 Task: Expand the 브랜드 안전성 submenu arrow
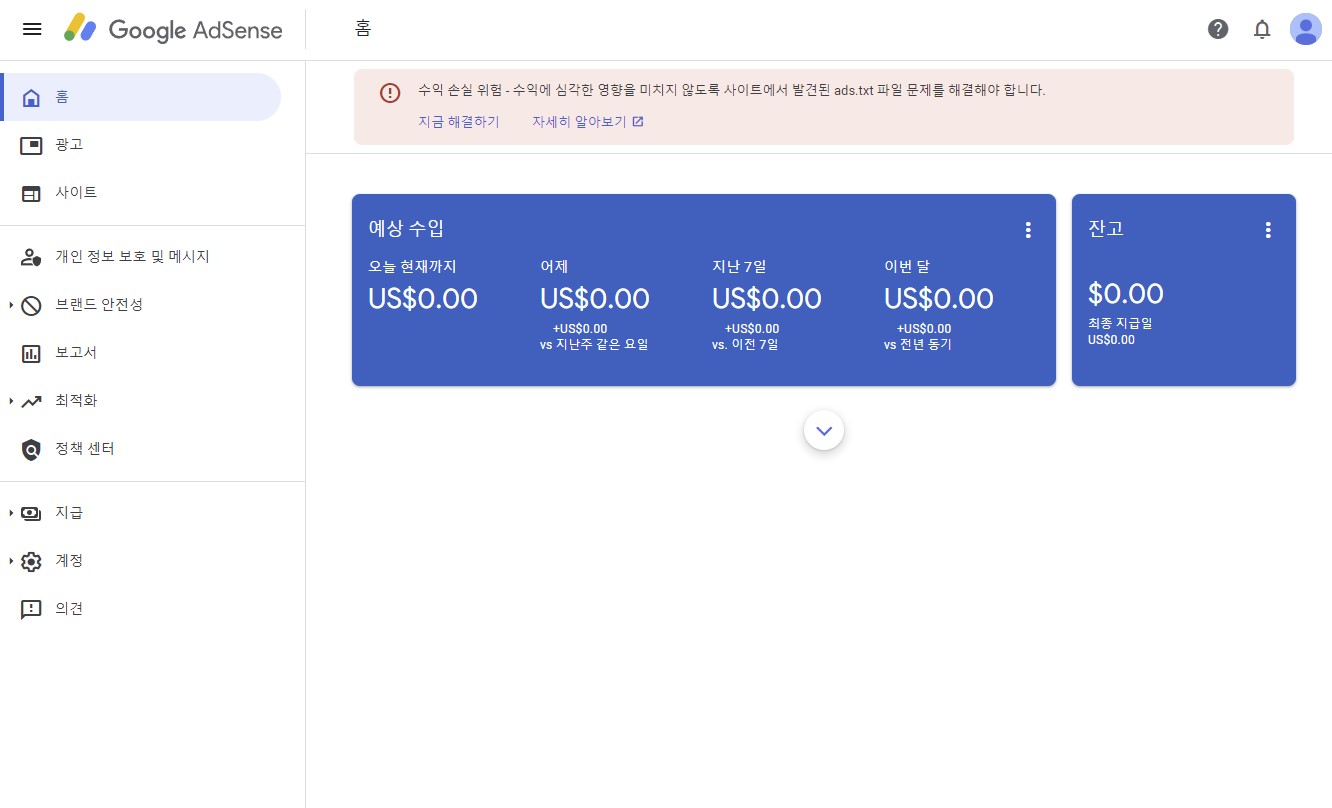tap(11, 305)
